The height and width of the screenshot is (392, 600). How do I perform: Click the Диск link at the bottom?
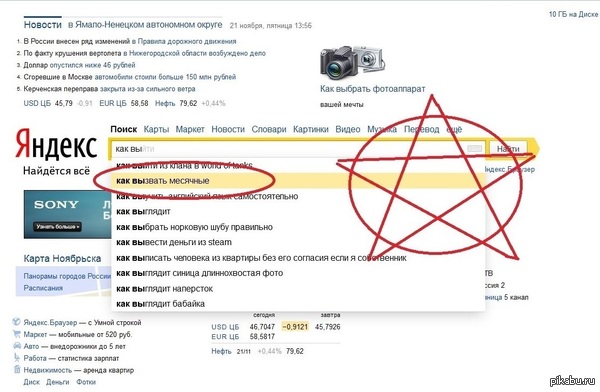31,382
